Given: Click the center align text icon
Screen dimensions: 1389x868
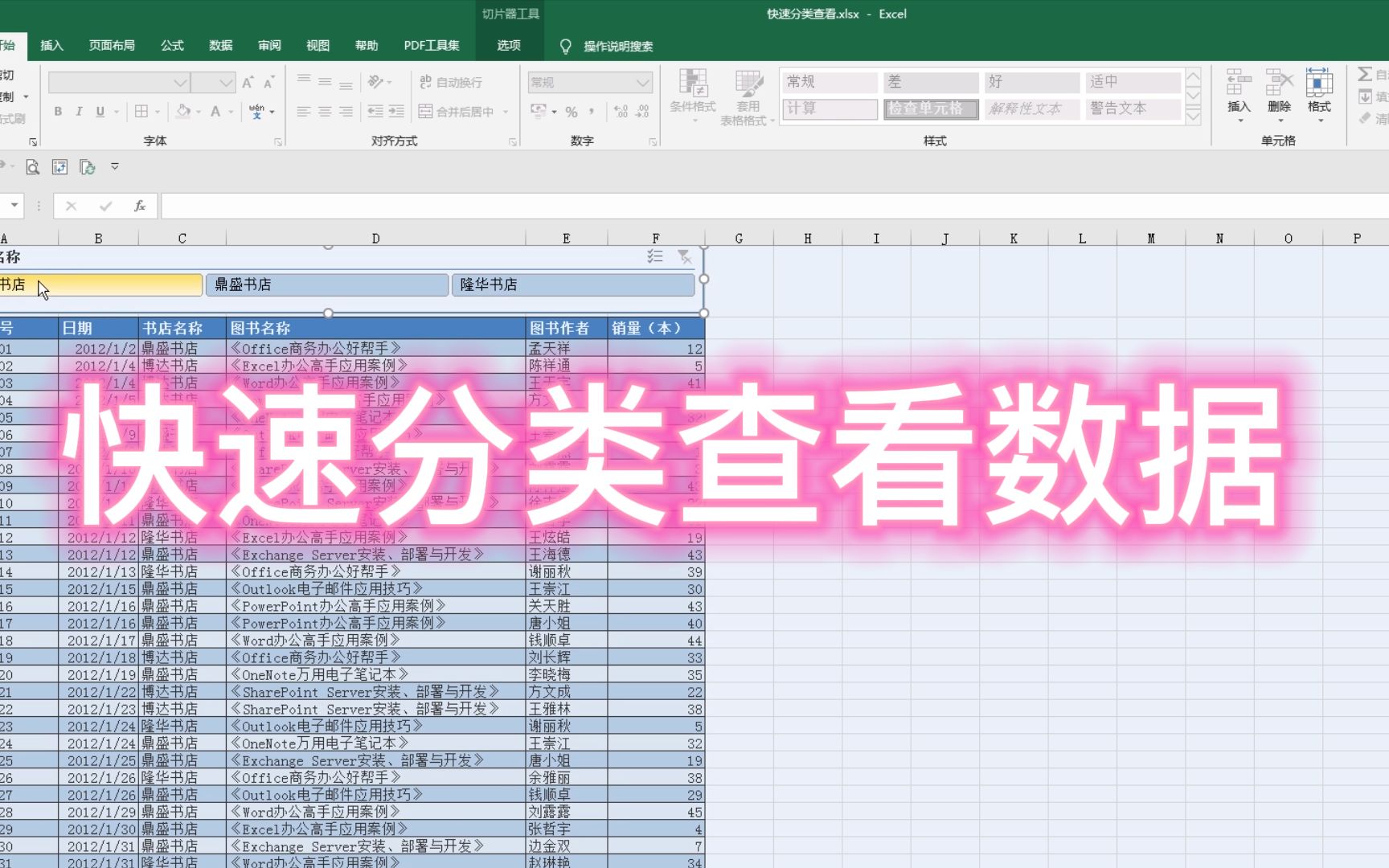Looking at the screenshot, I should click(x=325, y=112).
